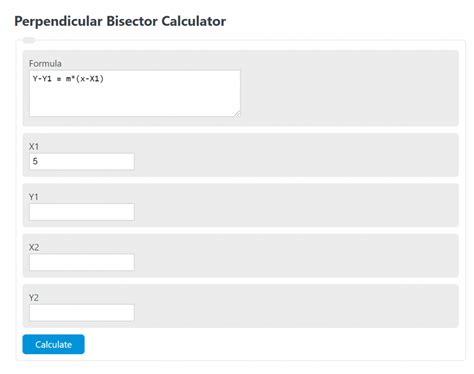Screen dimensions: 474x374
Task: Click inside the Formula text area
Action: [x=135, y=93]
